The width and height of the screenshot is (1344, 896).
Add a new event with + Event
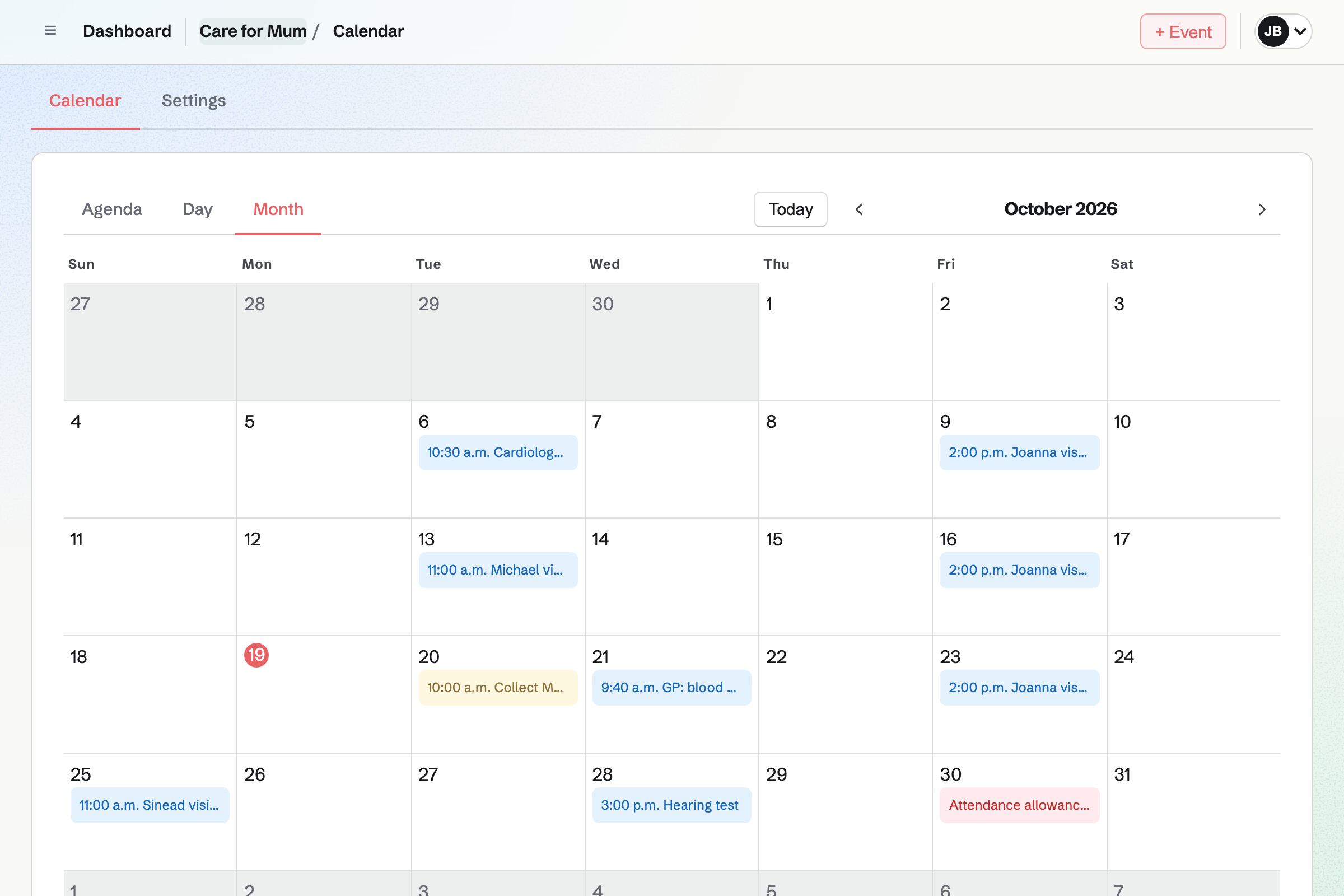pos(1183,31)
